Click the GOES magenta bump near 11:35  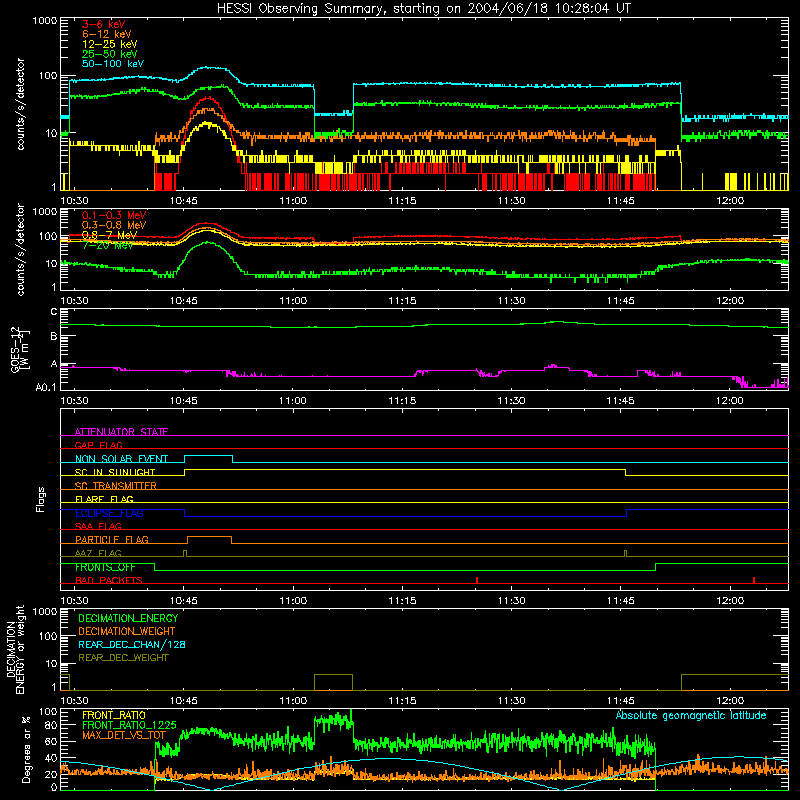click(x=554, y=366)
